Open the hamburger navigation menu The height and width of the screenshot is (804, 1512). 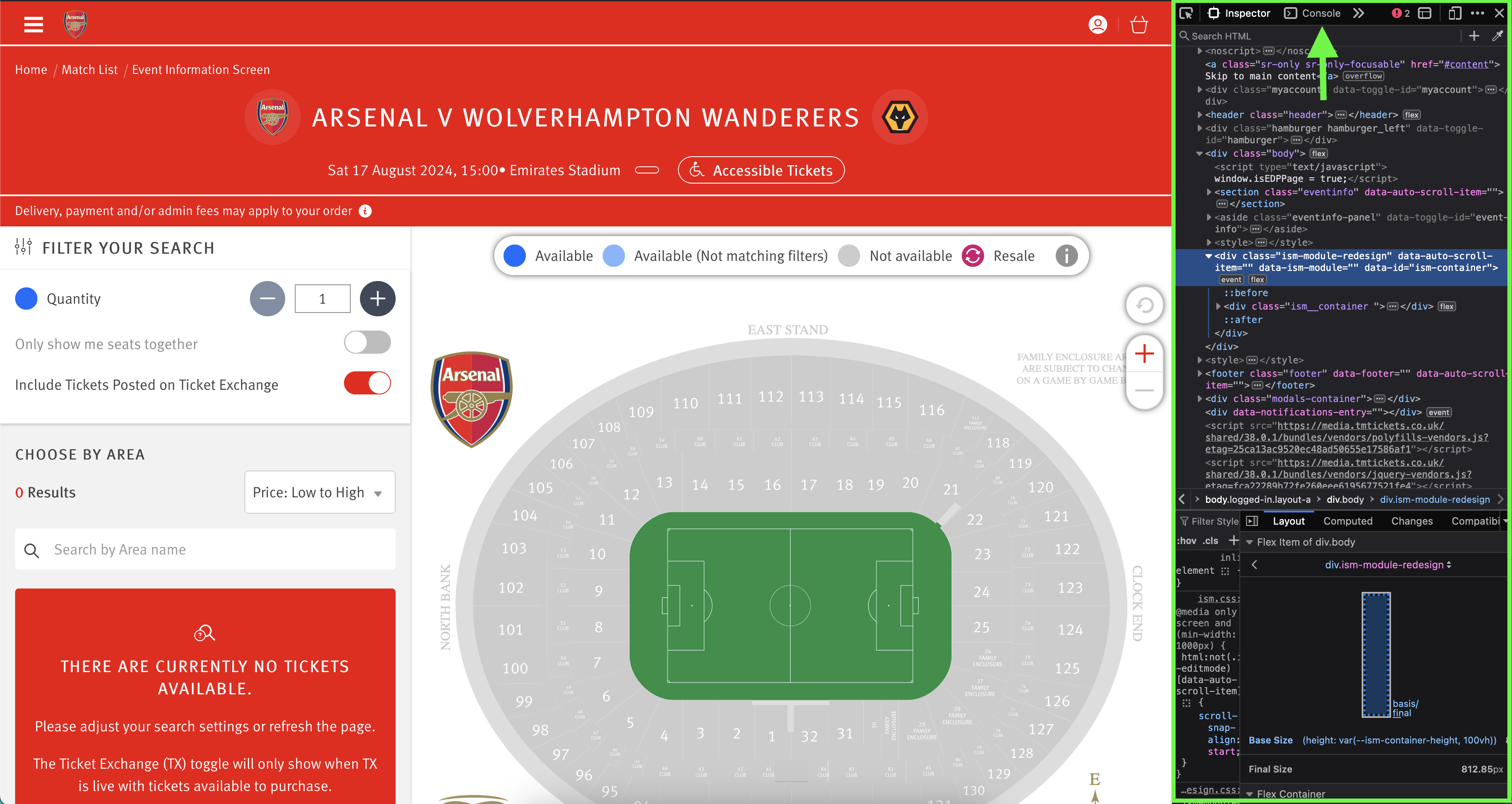pyautogui.click(x=34, y=25)
